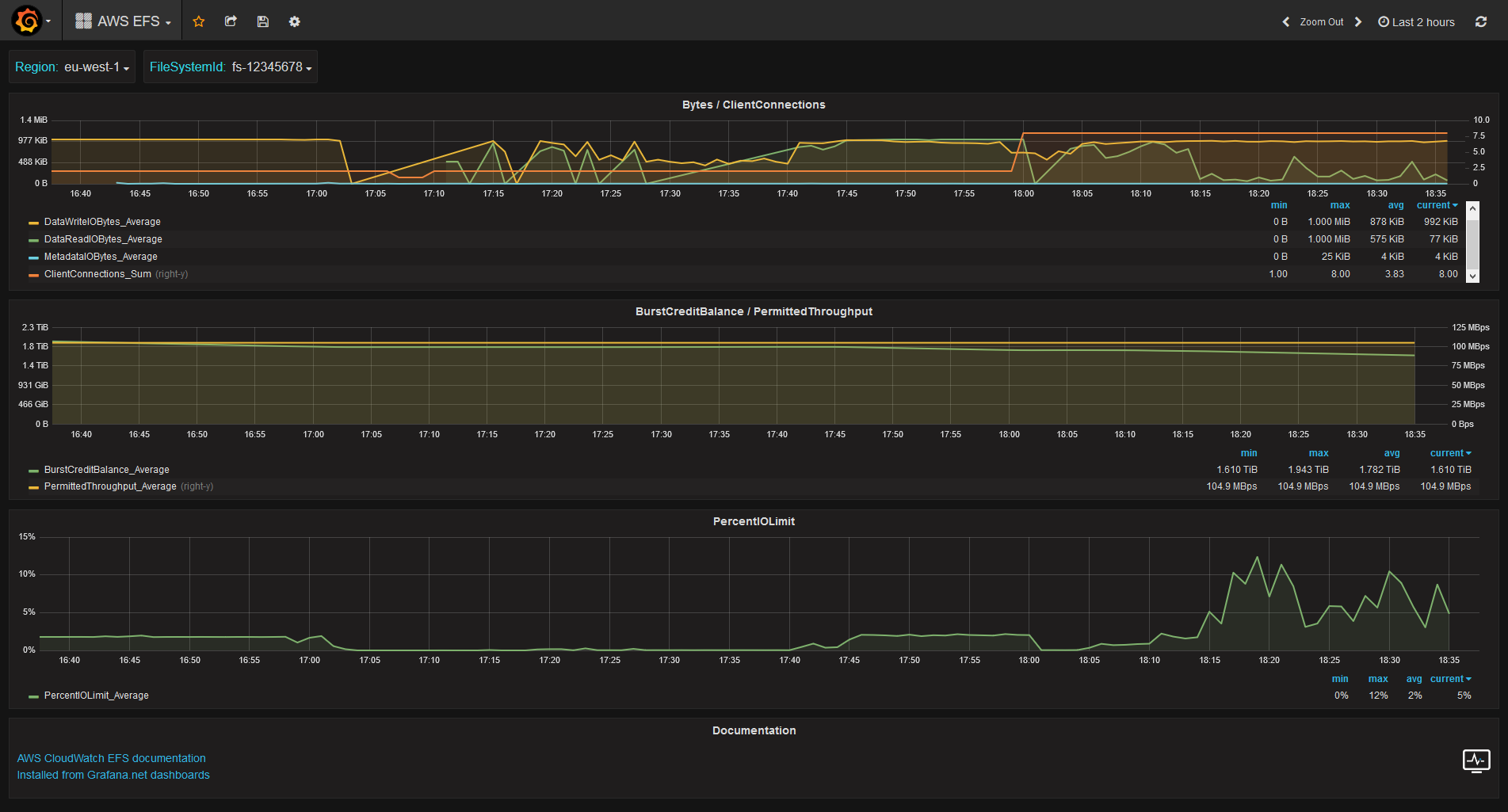Open AWS CloudWatch EFS documentation link
1508x812 pixels.
pos(111,758)
